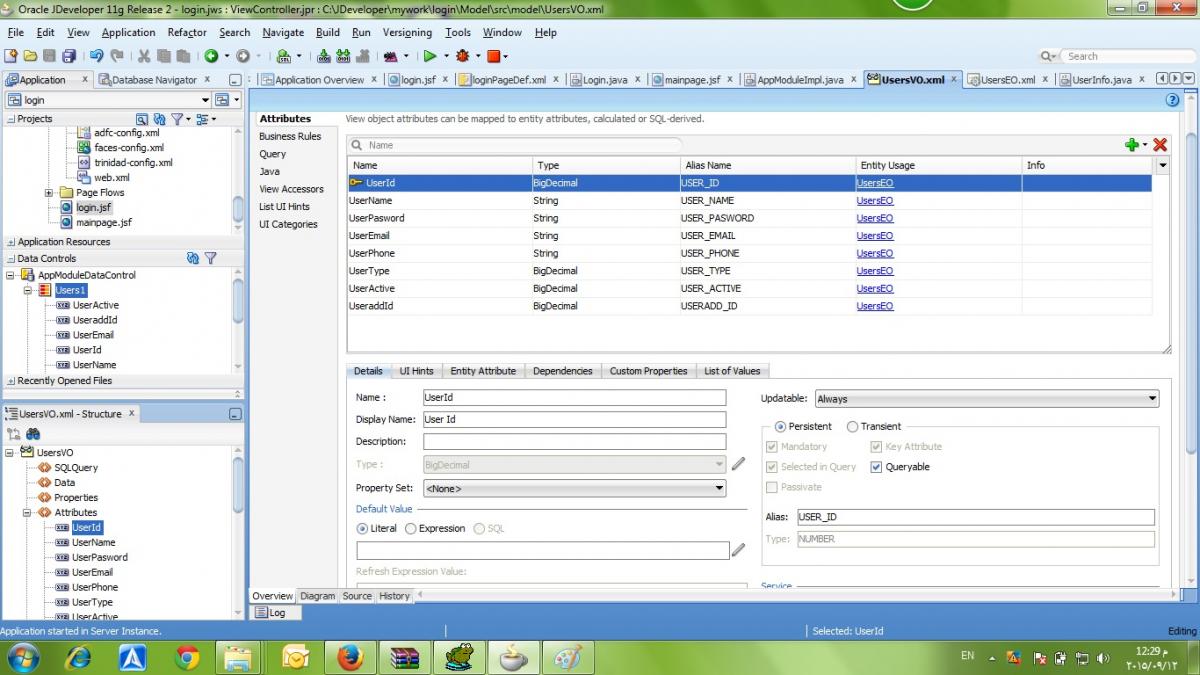
Task: Open the Property Set combo box
Action: point(574,488)
